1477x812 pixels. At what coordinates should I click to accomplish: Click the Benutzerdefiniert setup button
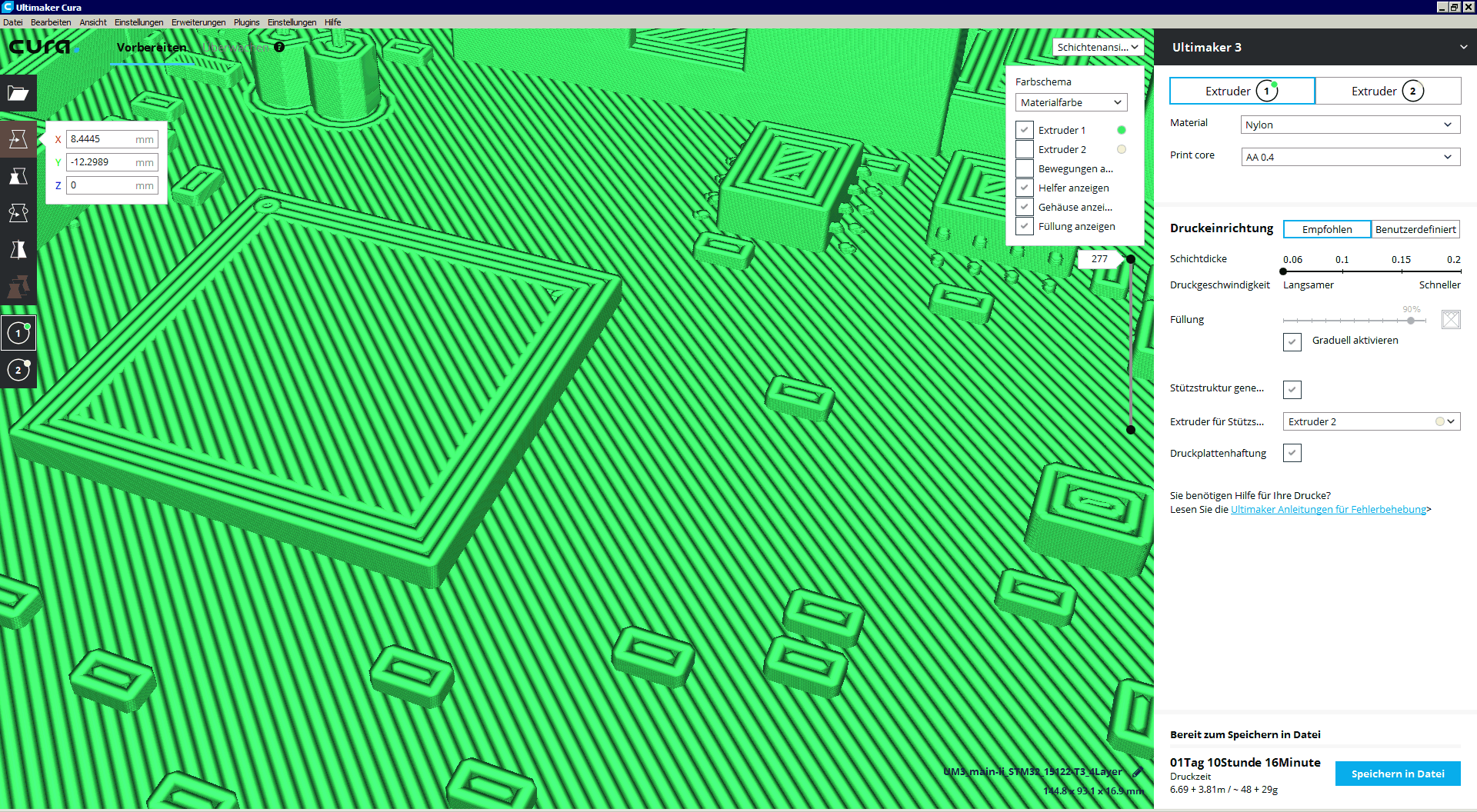[x=1415, y=229]
